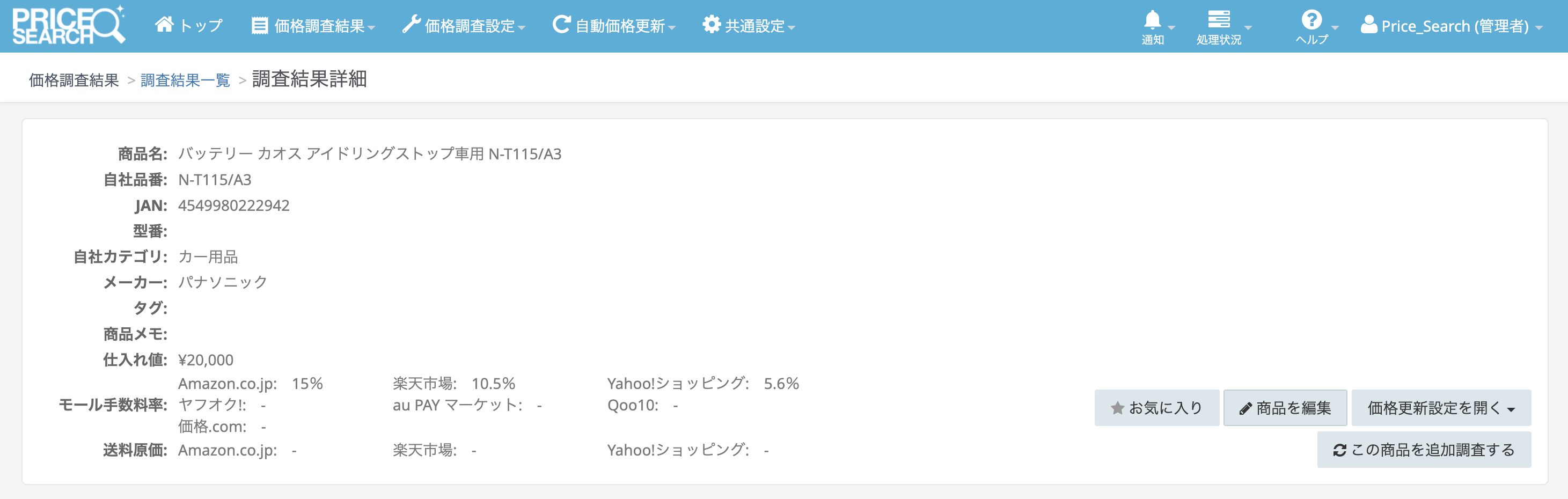Click この商品を追加調査する button
This screenshot has width=1568, height=499.
[x=1424, y=450]
